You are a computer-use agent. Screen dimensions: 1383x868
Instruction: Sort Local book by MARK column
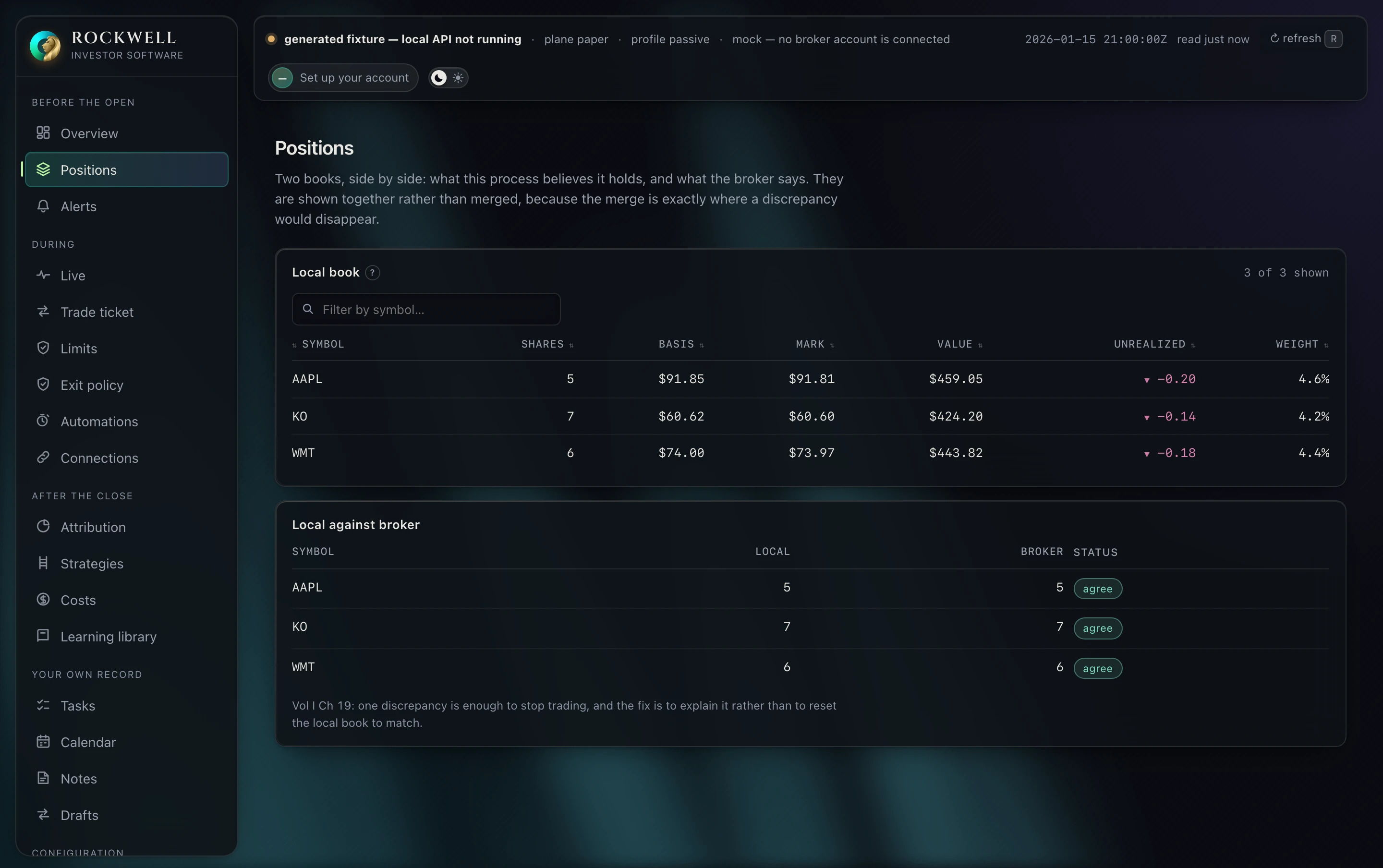pos(814,344)
